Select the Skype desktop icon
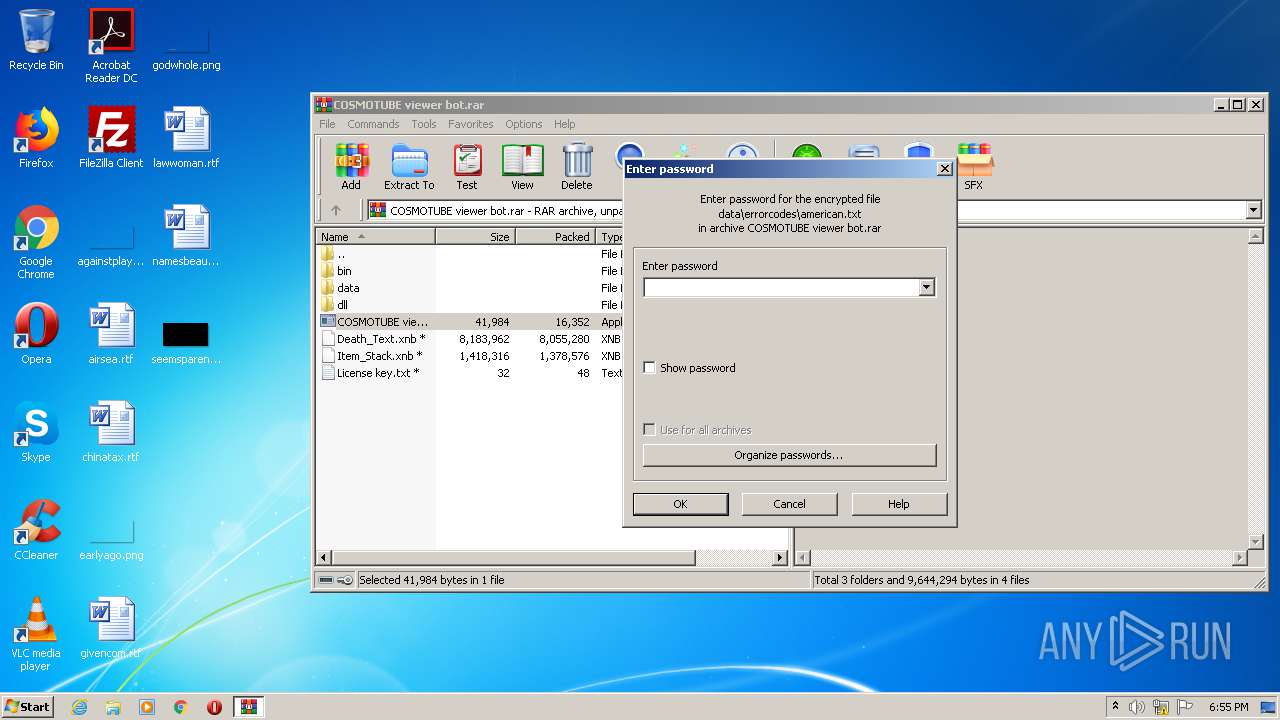This screenshot has height=720, width=1280. [36, 432]
